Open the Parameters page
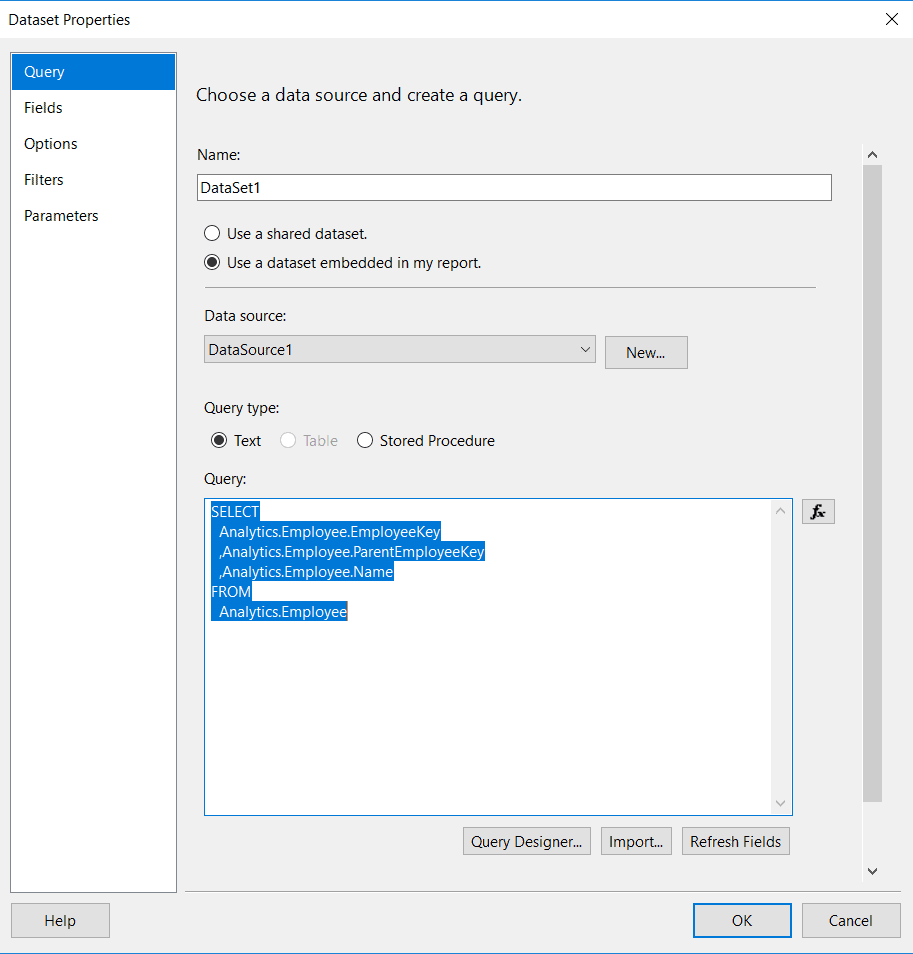 tap(61, 216)
